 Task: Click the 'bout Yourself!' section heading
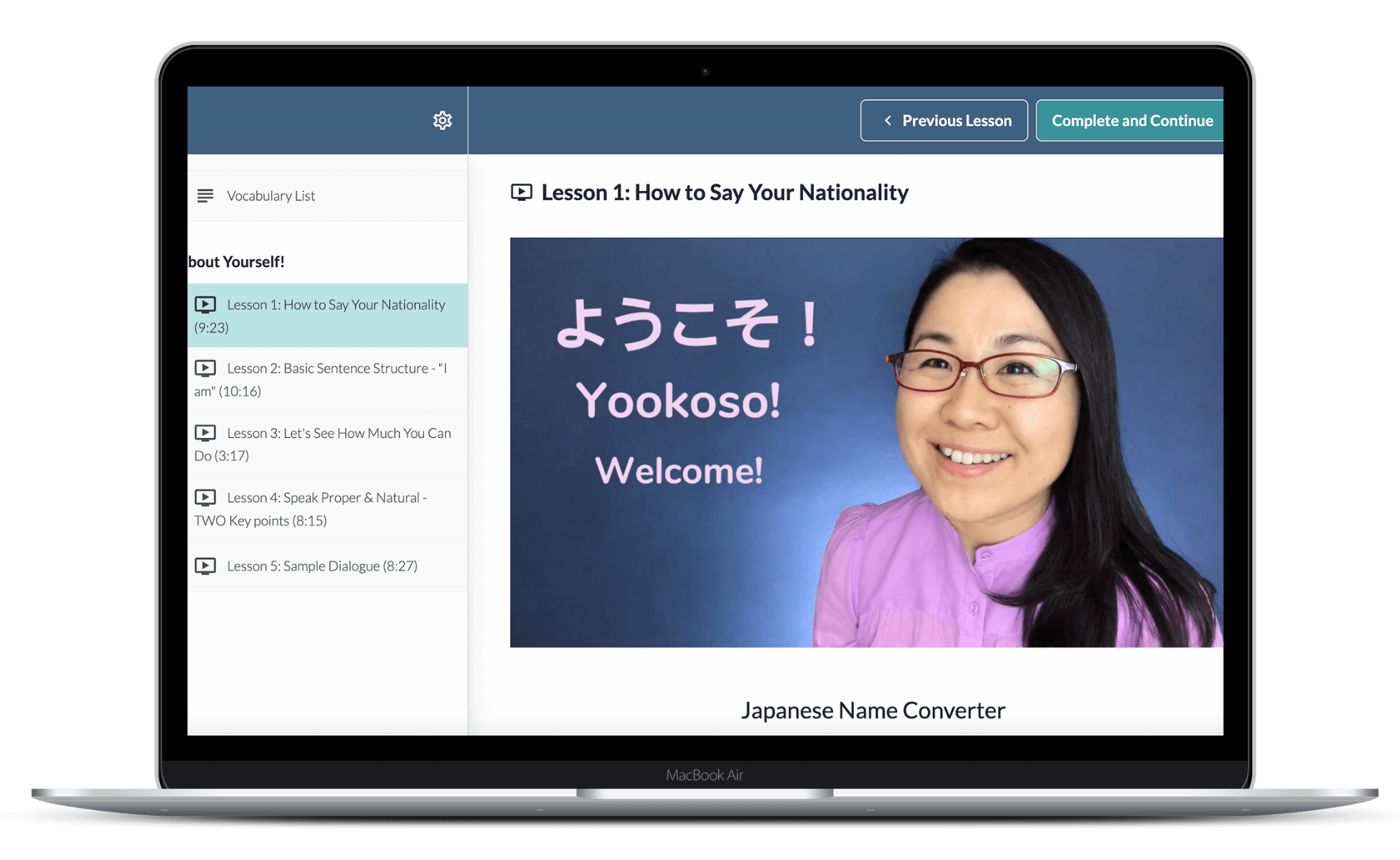[236, 261]
